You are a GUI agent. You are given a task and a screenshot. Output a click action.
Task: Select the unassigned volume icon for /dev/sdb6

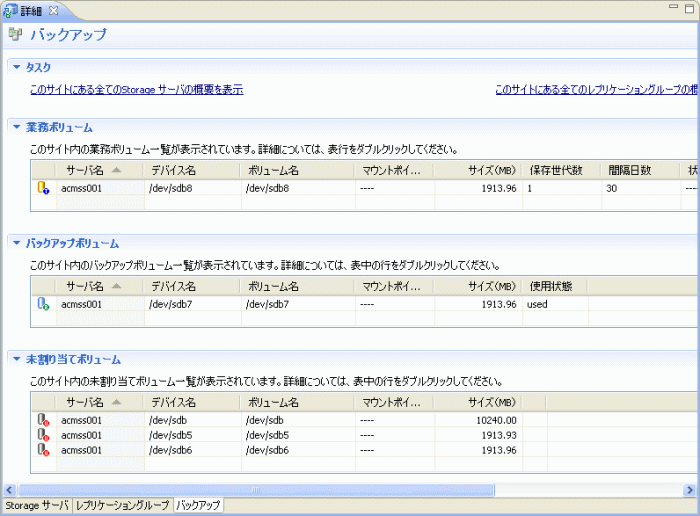(43, 450)
